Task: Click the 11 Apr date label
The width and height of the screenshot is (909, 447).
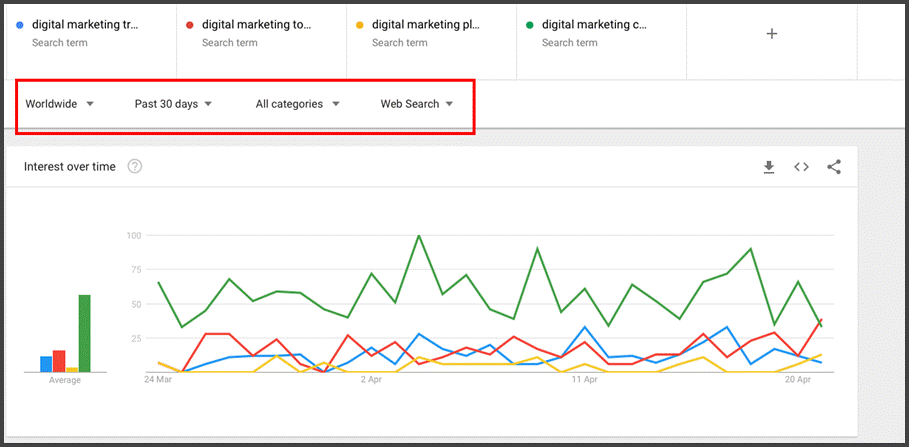Action: coord(585,381)
